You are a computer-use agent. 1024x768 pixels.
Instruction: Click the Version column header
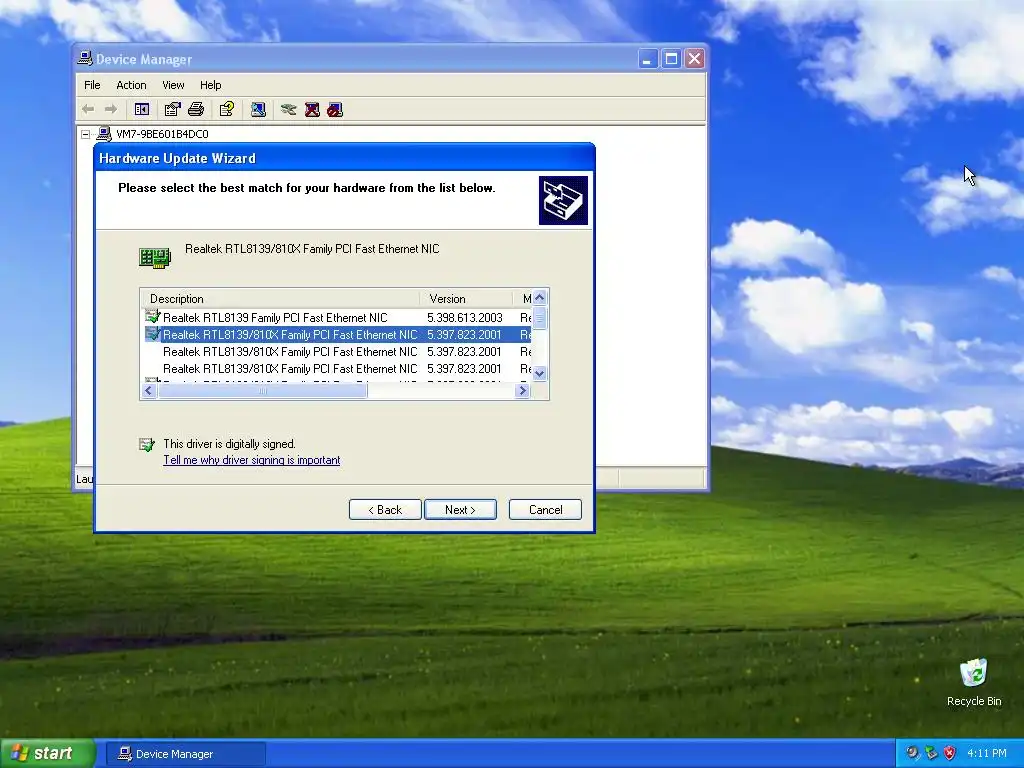click(x=466, y=298)
